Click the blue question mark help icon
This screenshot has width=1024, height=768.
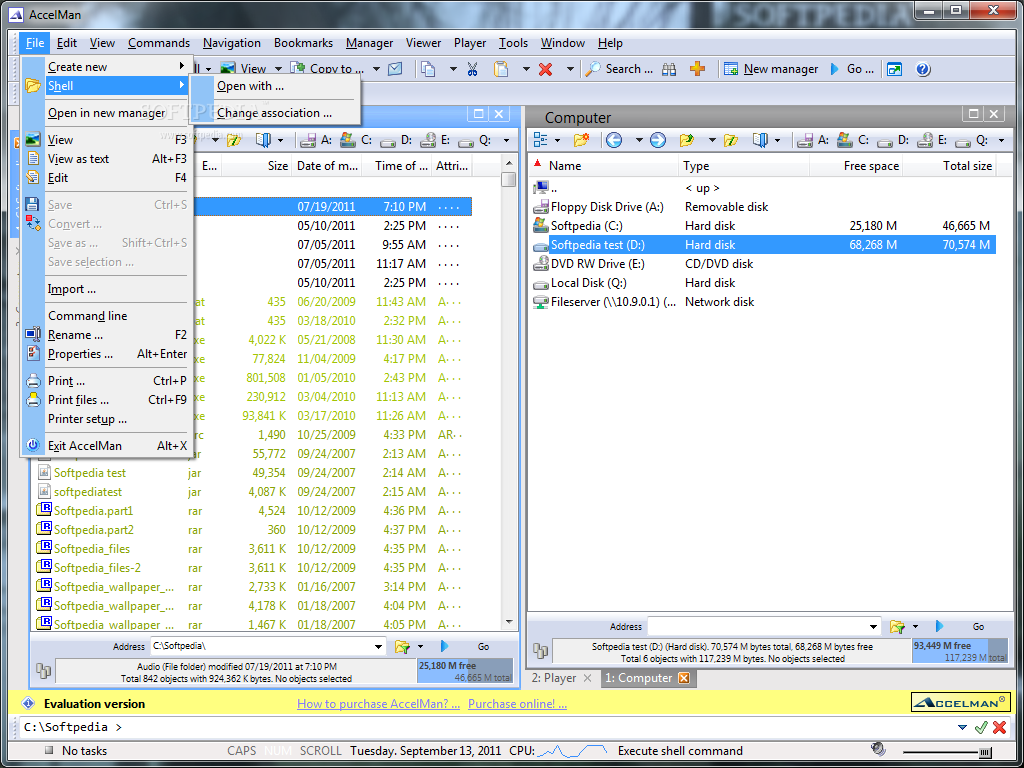923,69
